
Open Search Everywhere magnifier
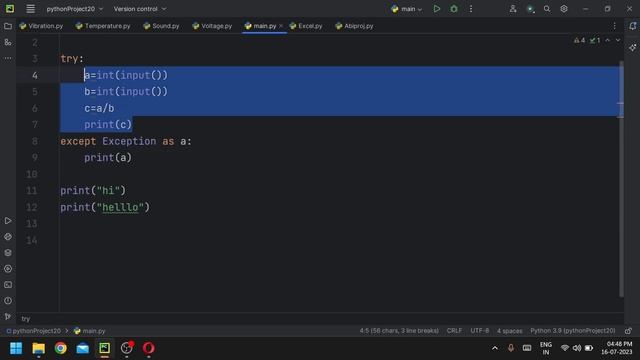pos(547,9)
